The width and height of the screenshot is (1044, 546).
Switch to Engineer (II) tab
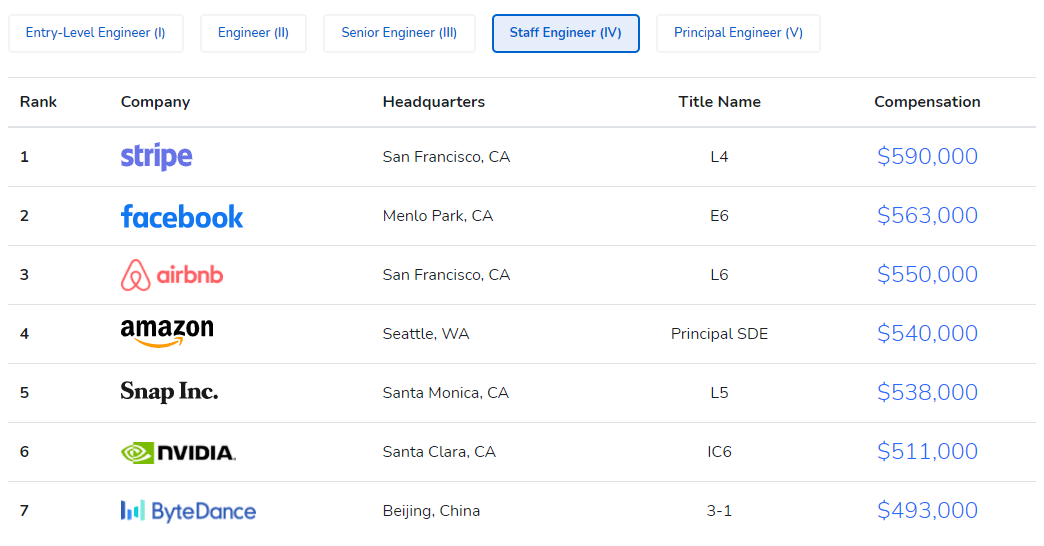click(253, 33)
